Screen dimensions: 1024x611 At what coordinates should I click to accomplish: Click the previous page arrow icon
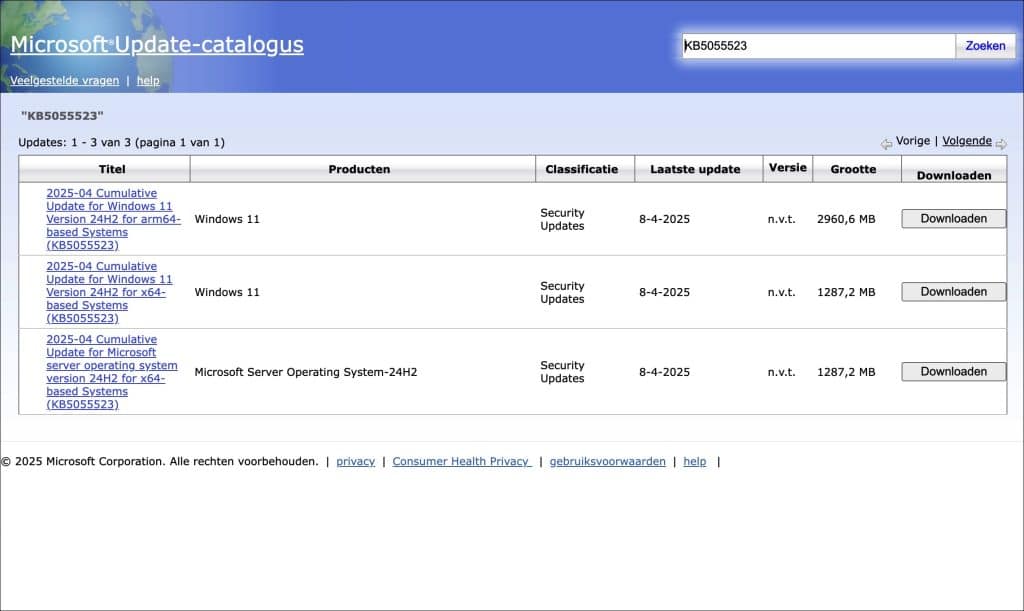click(x=886, y=144)
